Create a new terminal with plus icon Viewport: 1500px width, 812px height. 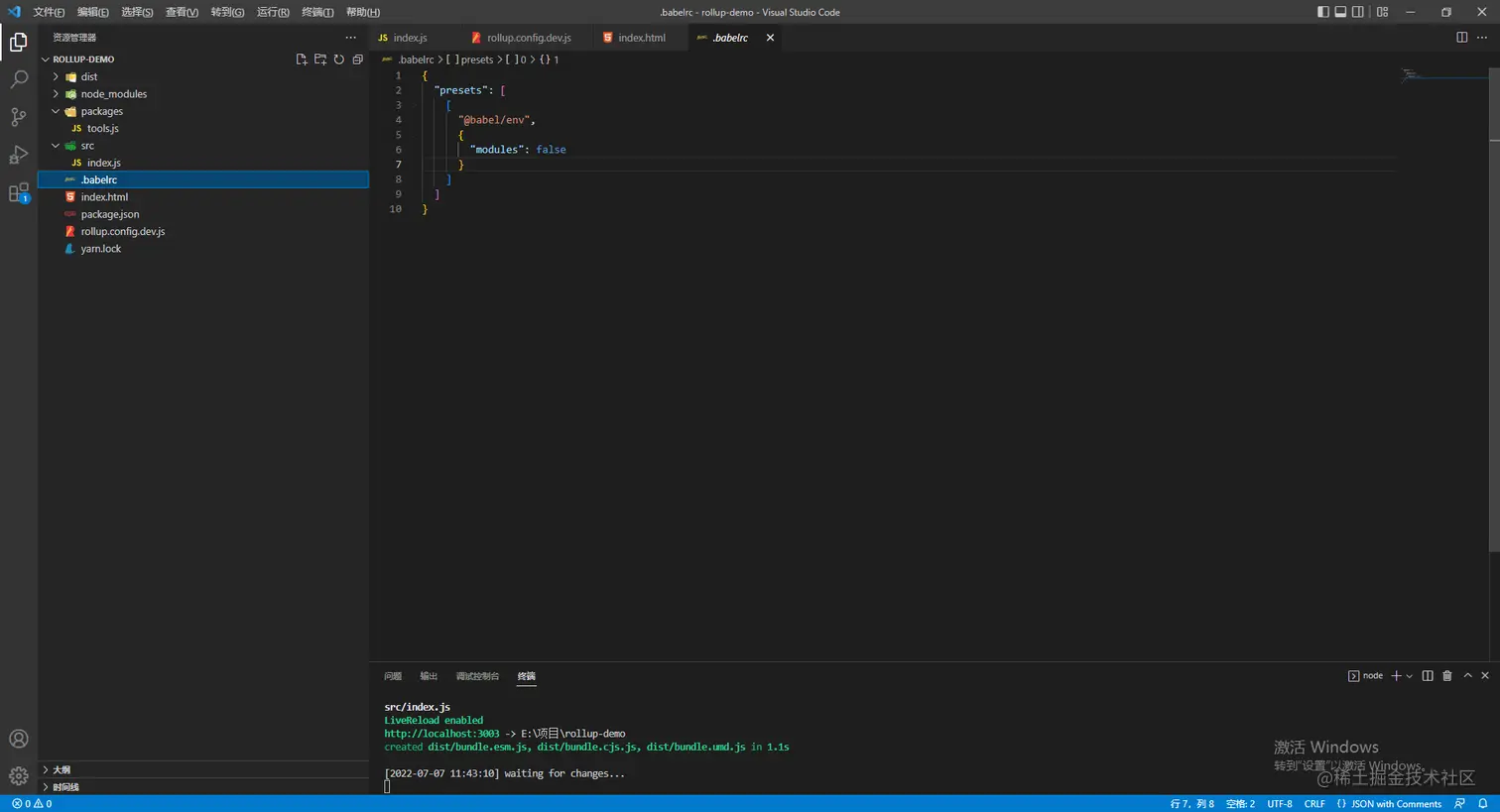(x=1396, y=676)
